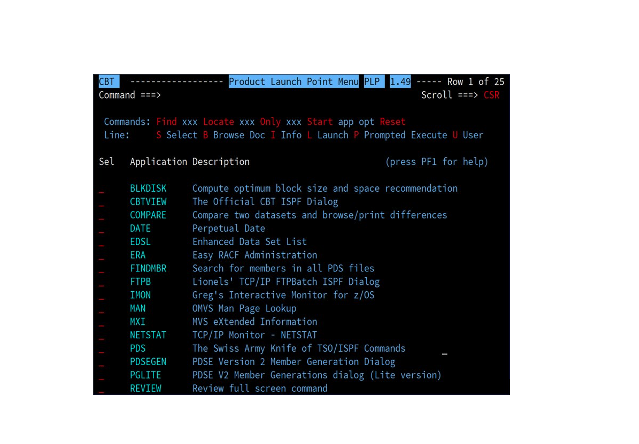Screen dimensions: 639x444
Task: Click the Prompted Execute line command label
Action: (x=405, y=135)
